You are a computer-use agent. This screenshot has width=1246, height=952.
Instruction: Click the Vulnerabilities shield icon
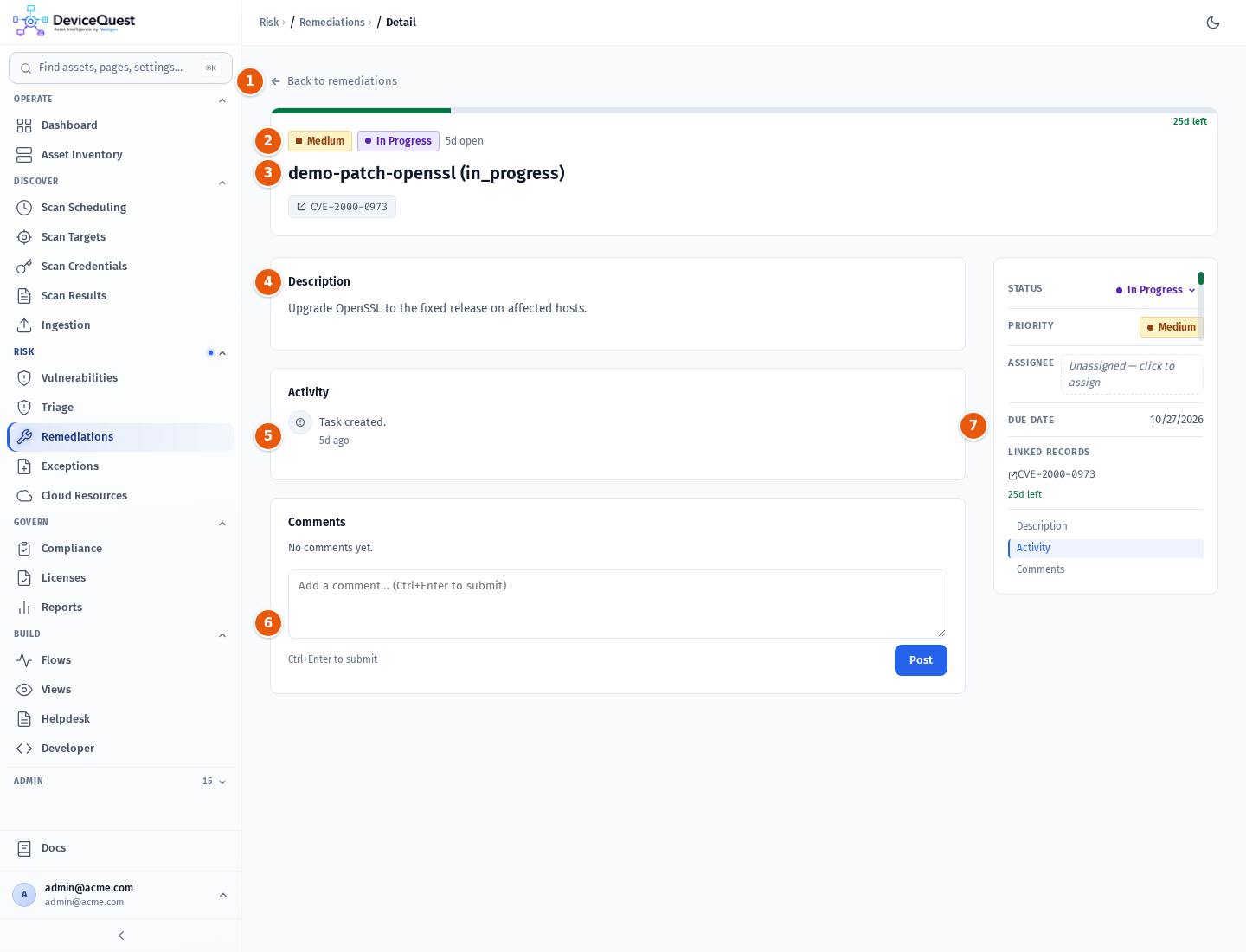point(24,378)
